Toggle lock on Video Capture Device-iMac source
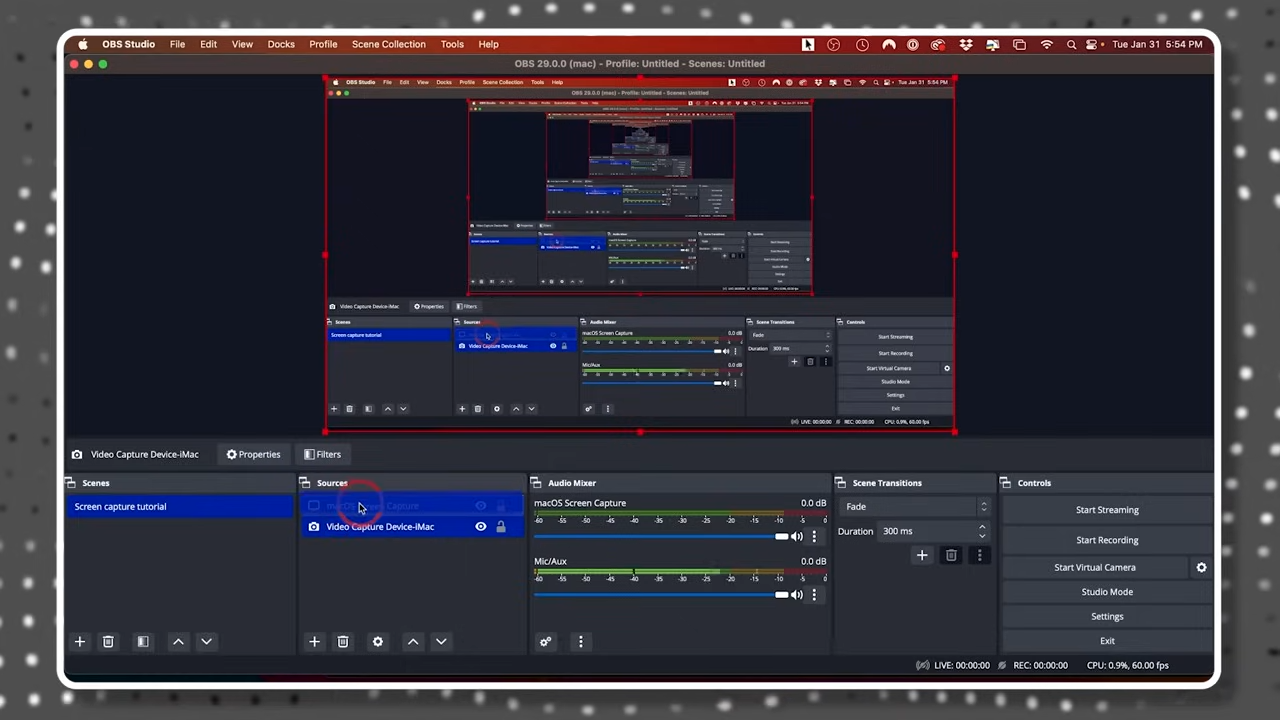The width and height of the screenshot is (1280, 720). pos(501,527)
